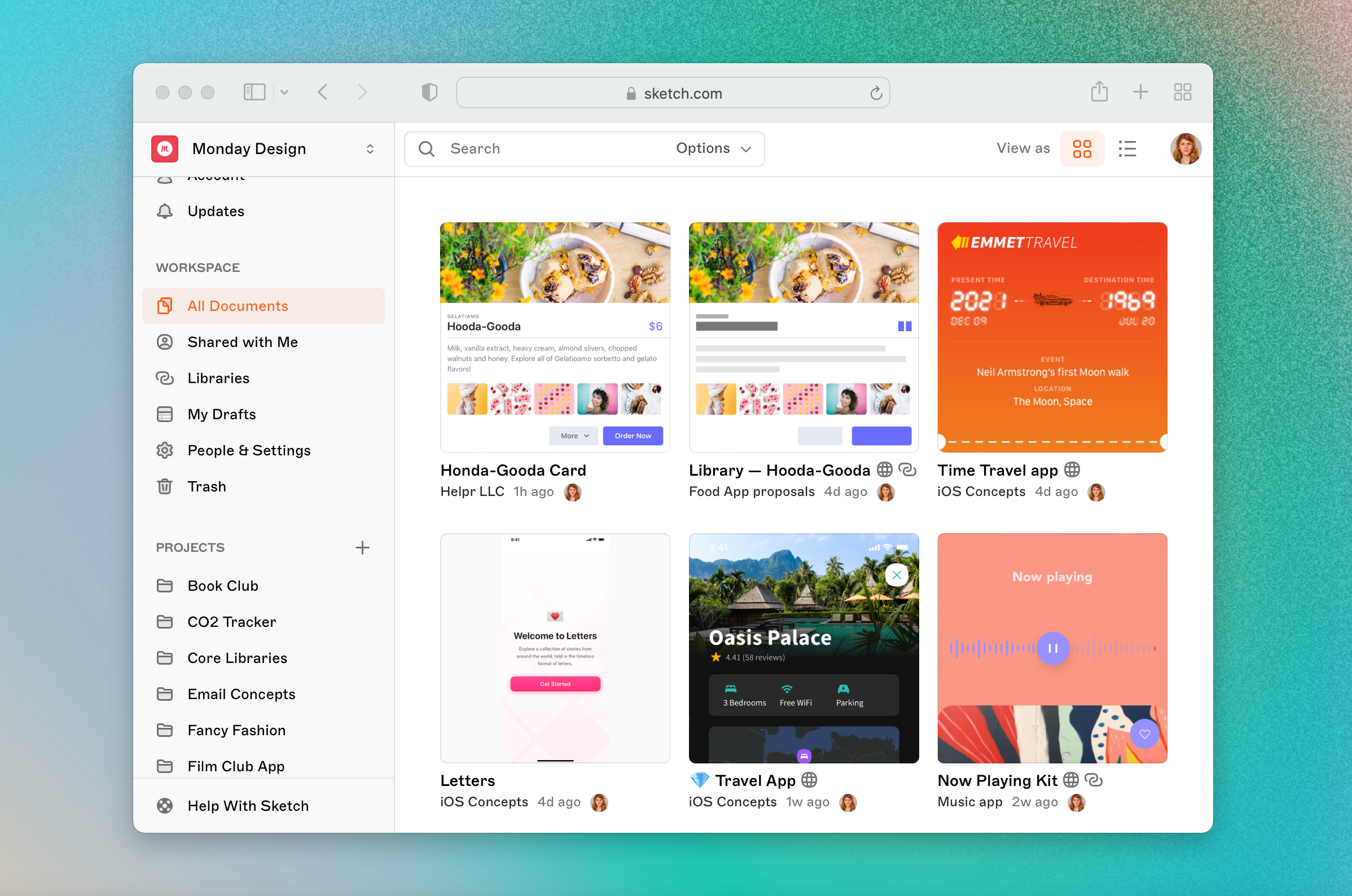1352x896 pixels.
Task: Go to My Drafts
Action: pyautogui.click(x=221, y=414)
